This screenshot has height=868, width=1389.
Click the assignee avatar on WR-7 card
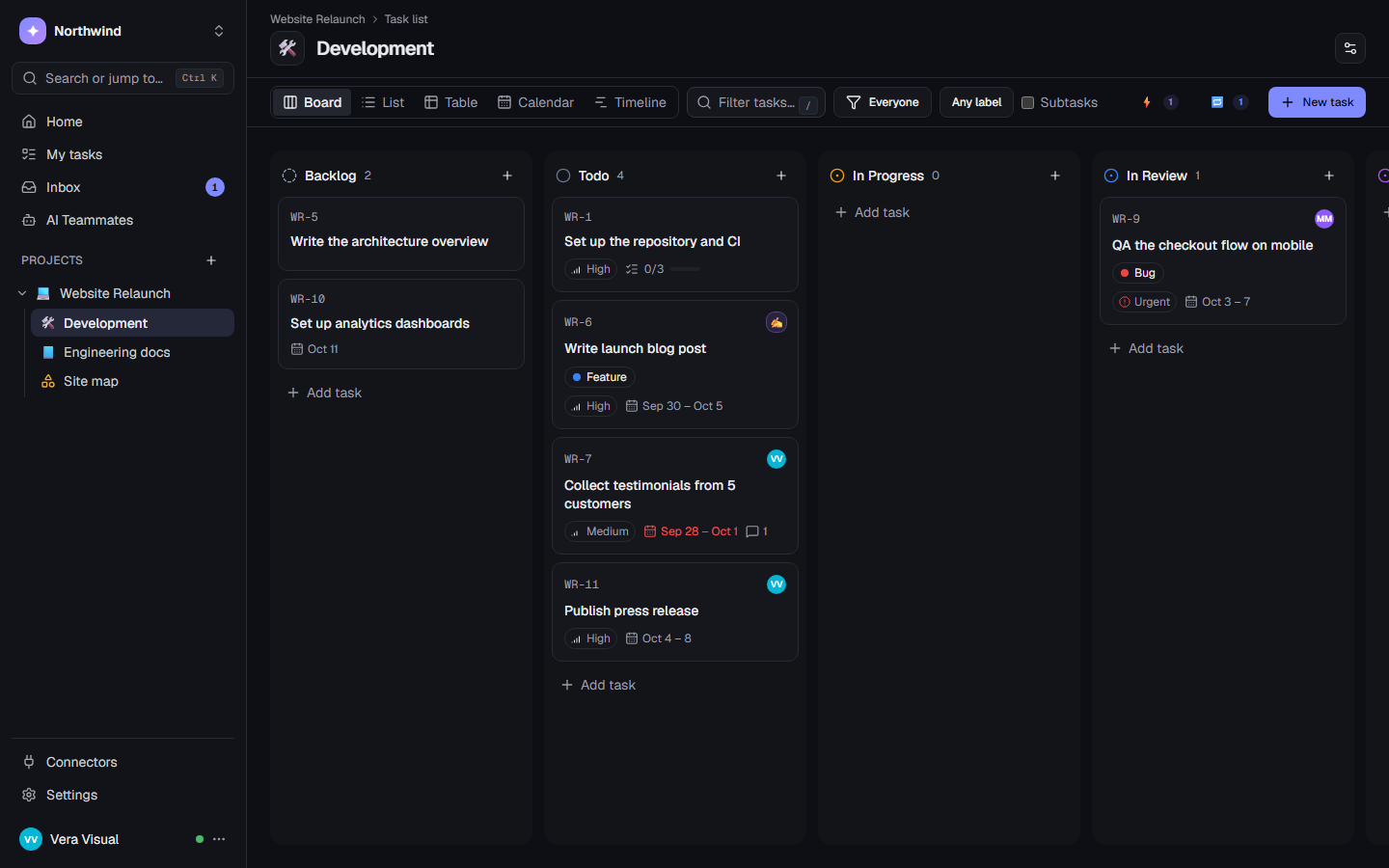click(x=776, y=459)
